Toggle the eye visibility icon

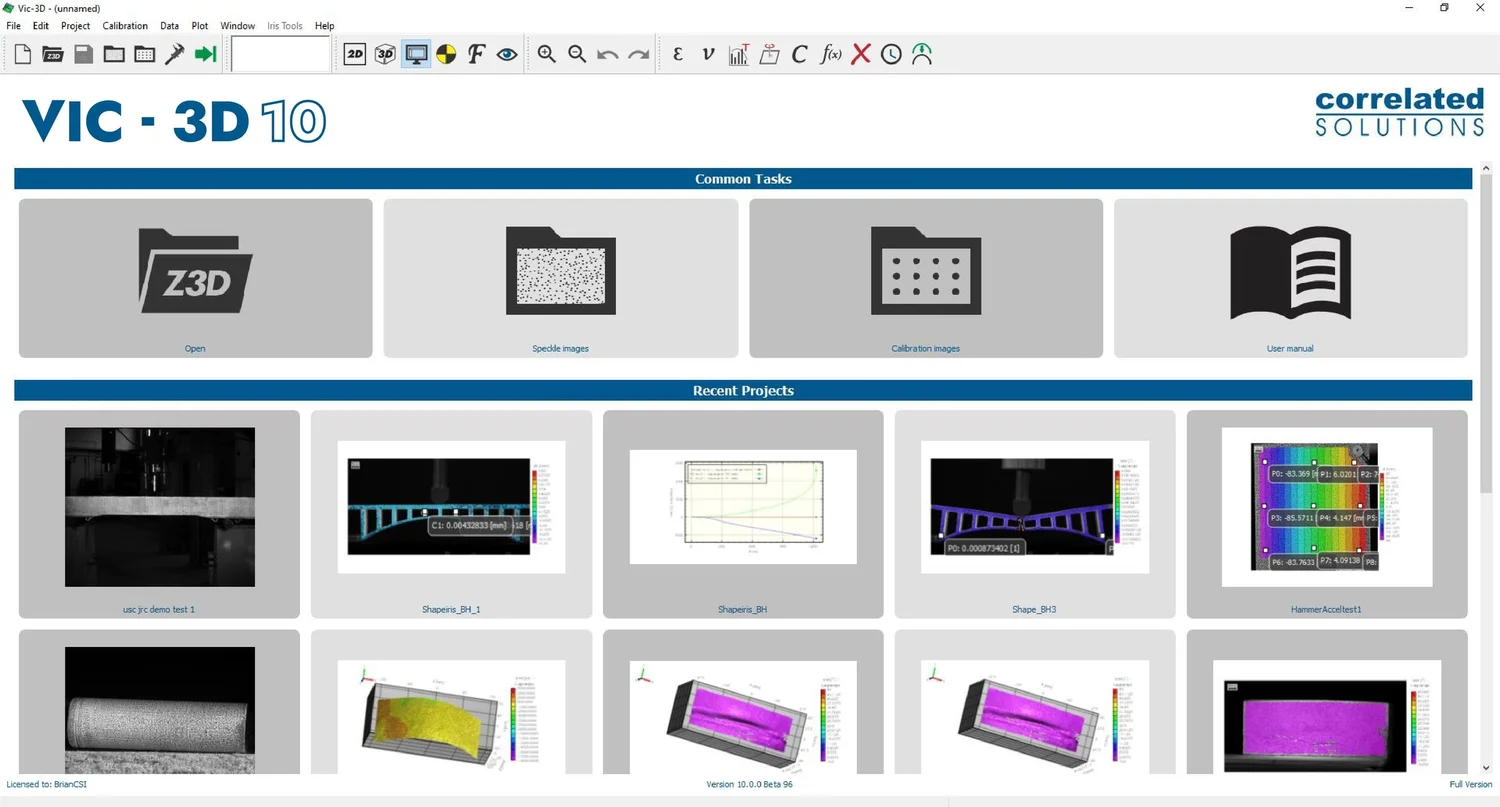pos(506,54)
